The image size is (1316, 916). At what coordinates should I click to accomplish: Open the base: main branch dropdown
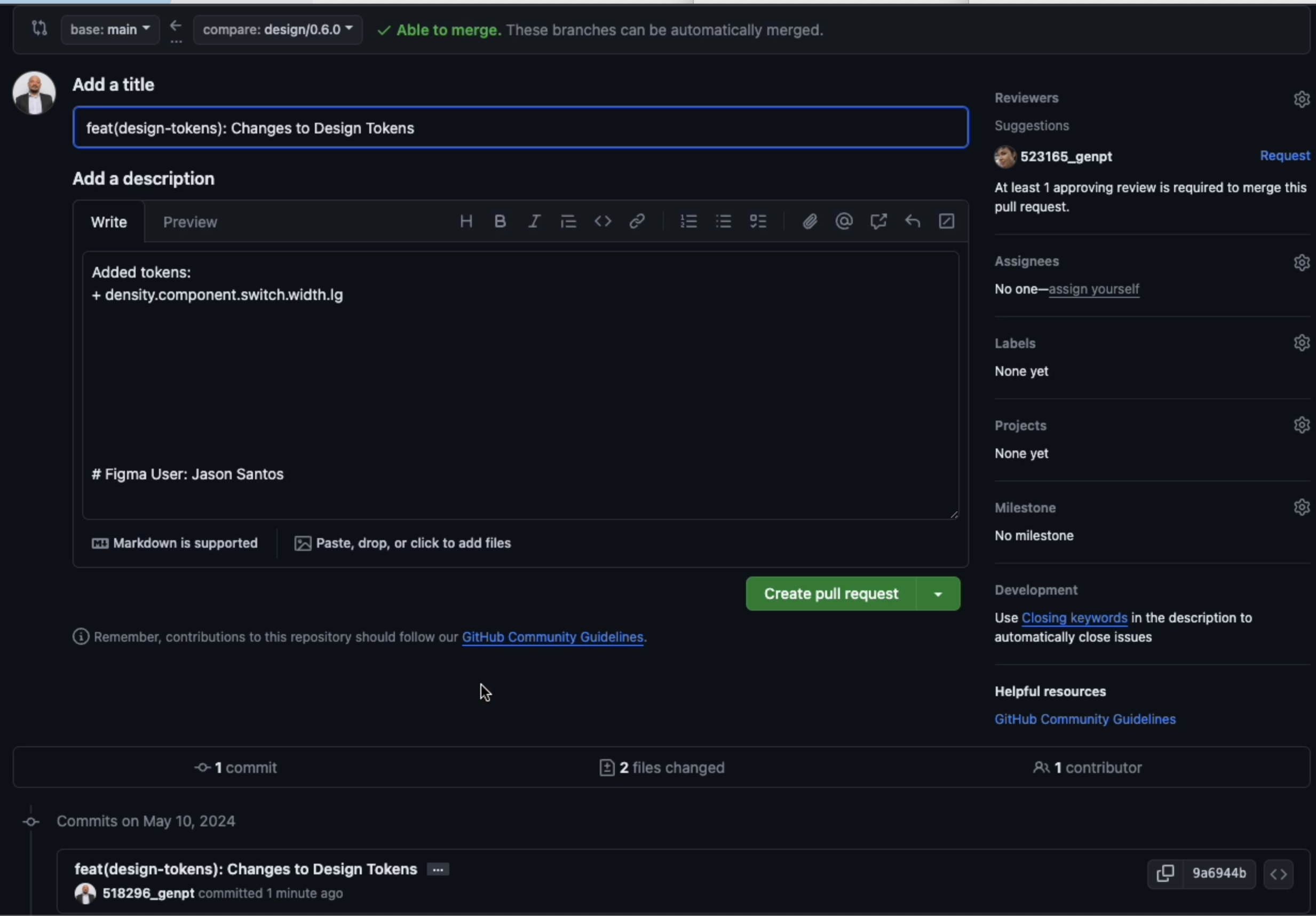(x=110, y=29)
